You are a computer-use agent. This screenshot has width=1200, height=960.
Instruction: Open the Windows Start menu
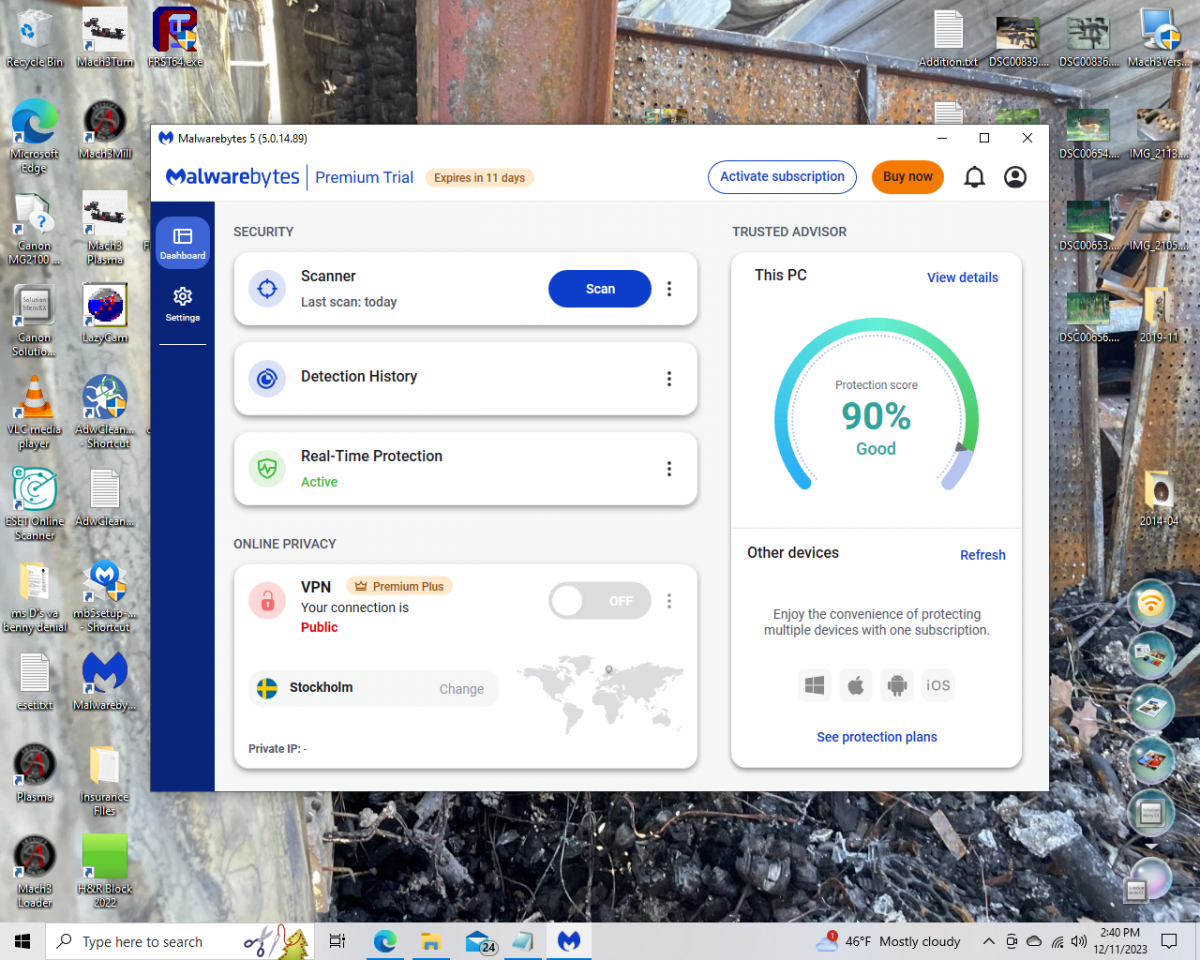click(x=22, y=941)
